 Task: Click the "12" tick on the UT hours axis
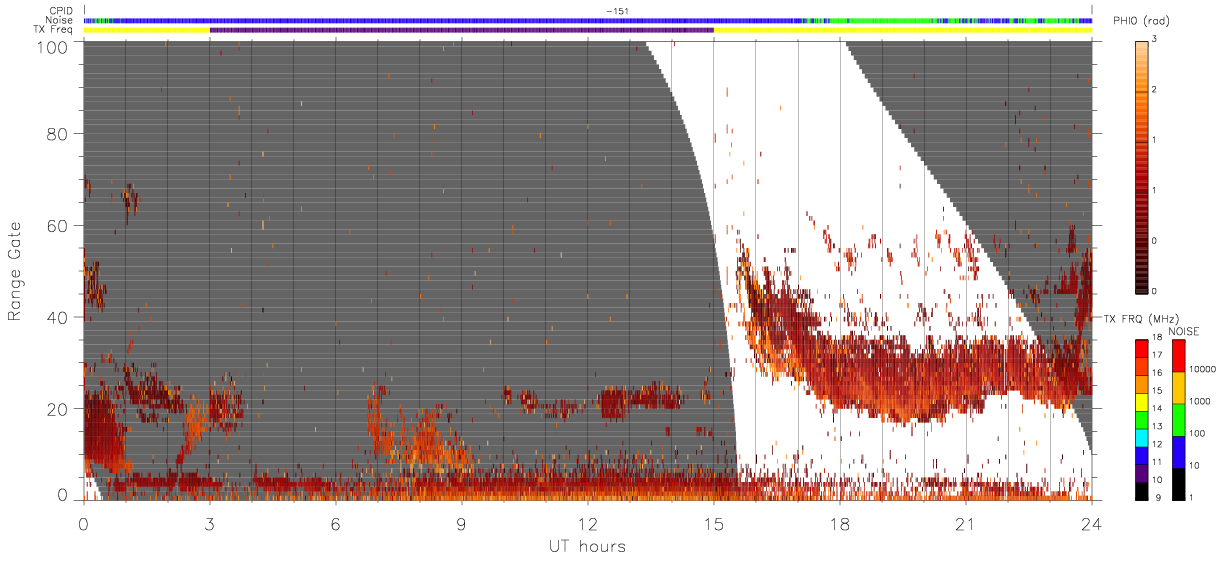[x=588, y=524]
